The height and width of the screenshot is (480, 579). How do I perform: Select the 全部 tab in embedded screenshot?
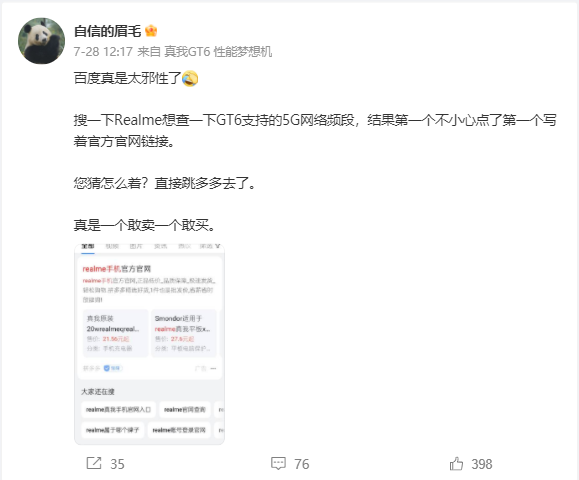[88, 246]
